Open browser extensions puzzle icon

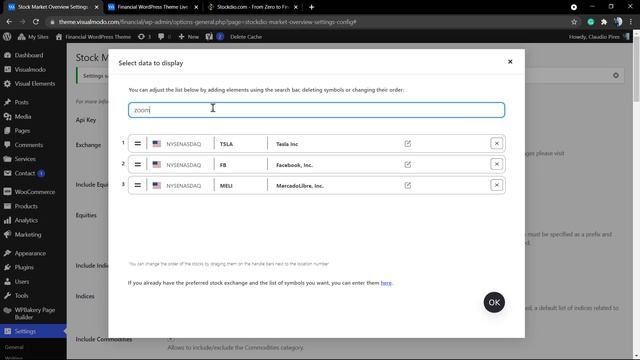coord(604,22)
